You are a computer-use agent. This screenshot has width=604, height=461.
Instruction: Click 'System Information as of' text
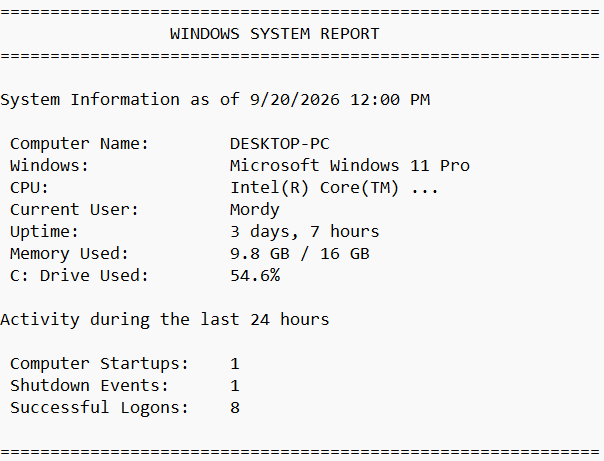click(x=120, y=100)
